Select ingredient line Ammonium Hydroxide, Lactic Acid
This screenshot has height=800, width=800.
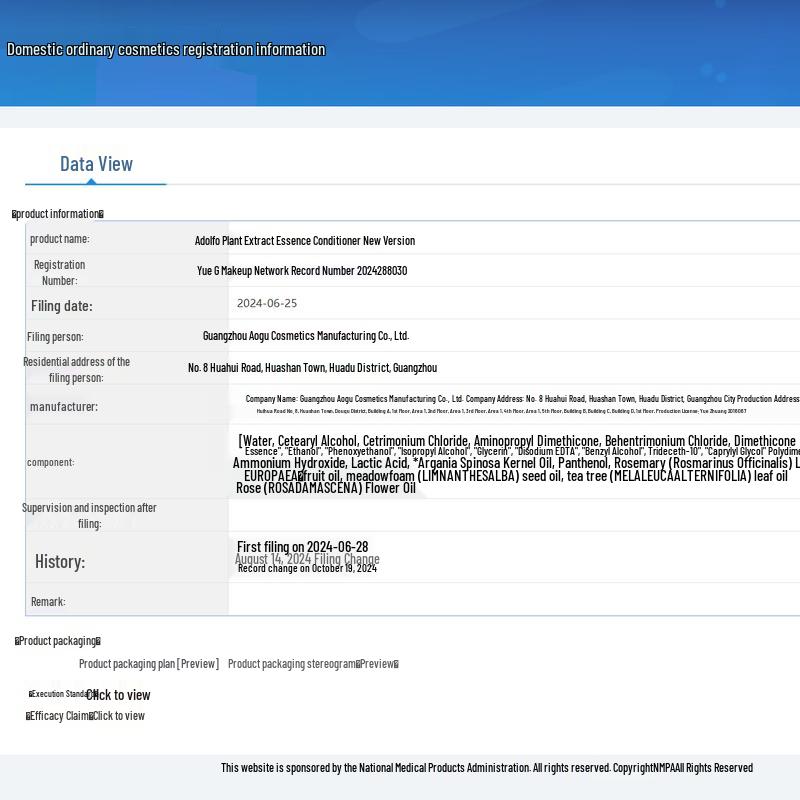pos(516,463)
